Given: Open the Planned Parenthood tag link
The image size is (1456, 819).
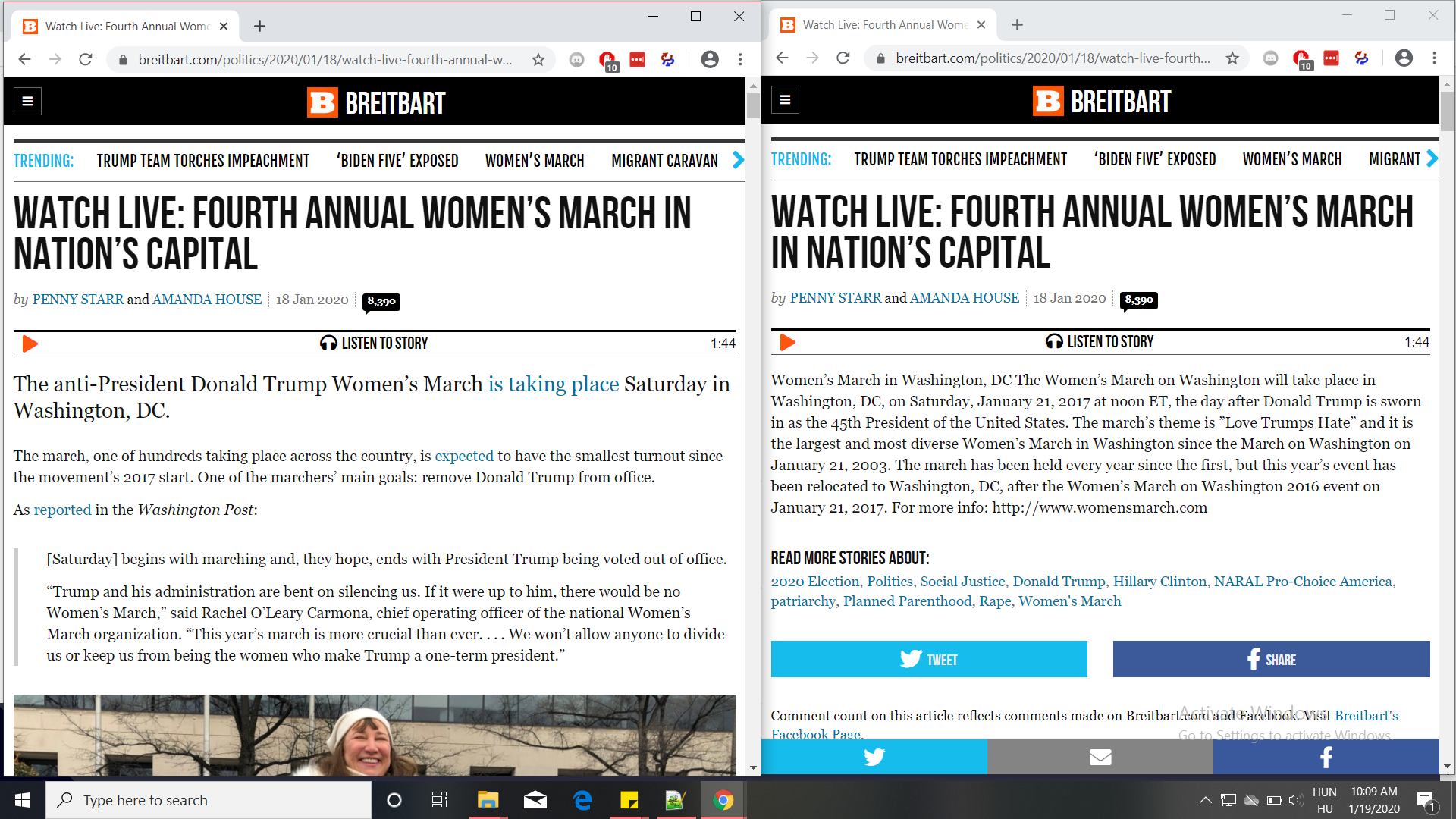Looking at the screenshot, I should (907, 601).
